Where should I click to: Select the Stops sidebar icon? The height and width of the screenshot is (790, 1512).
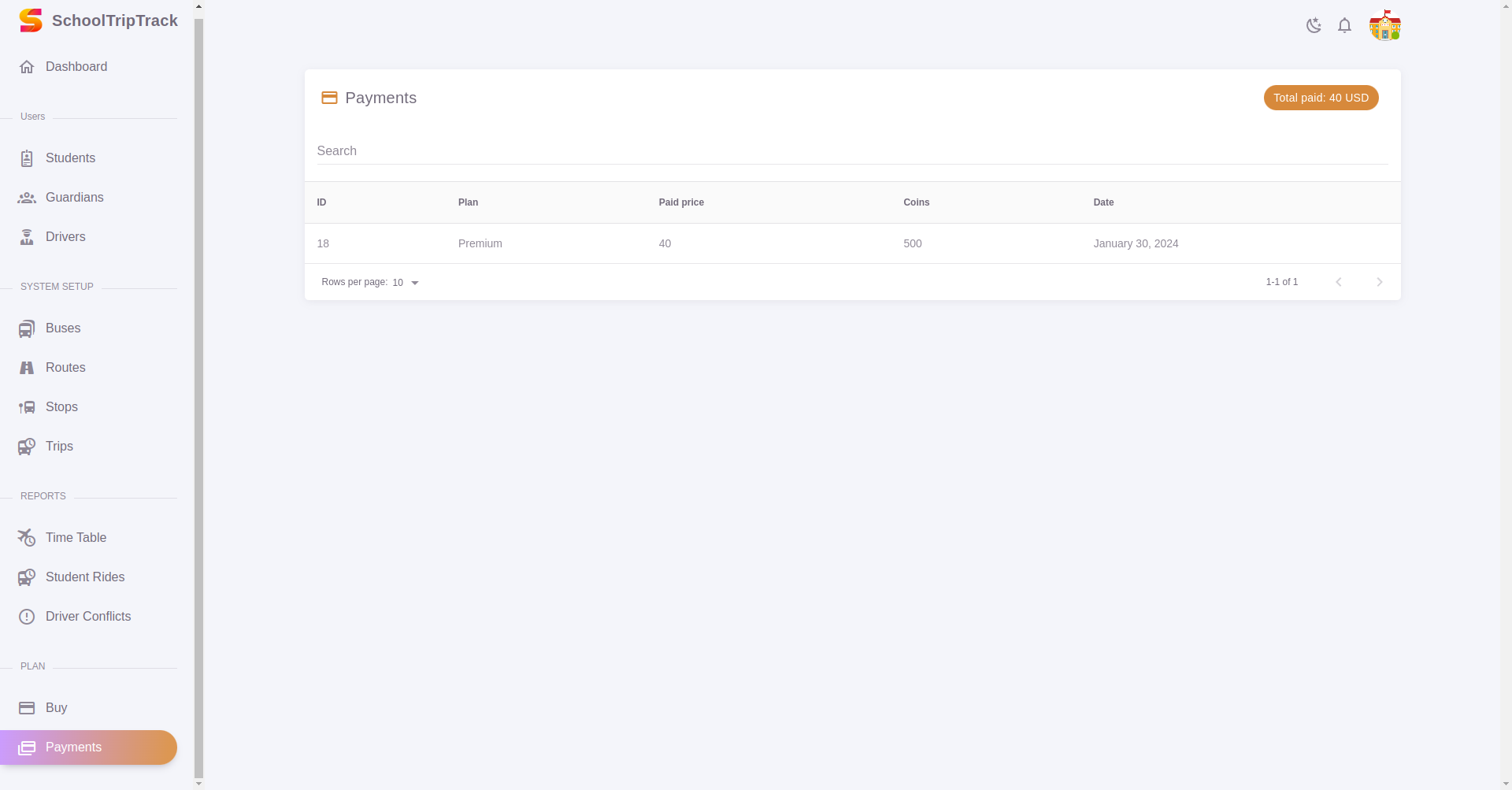click(28, 406)
